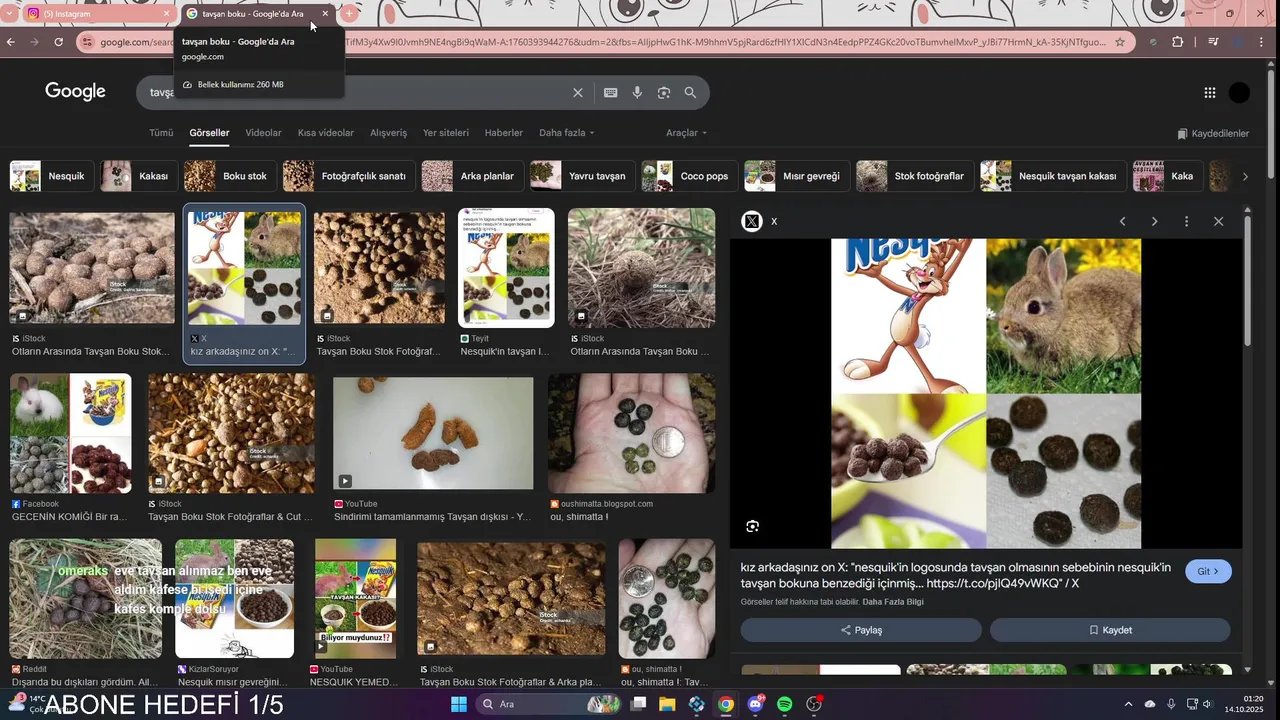The height and width of the screenshot is (720, 1280).
Task: Open File Explorer from the taskbar
Action: (667, 704)
